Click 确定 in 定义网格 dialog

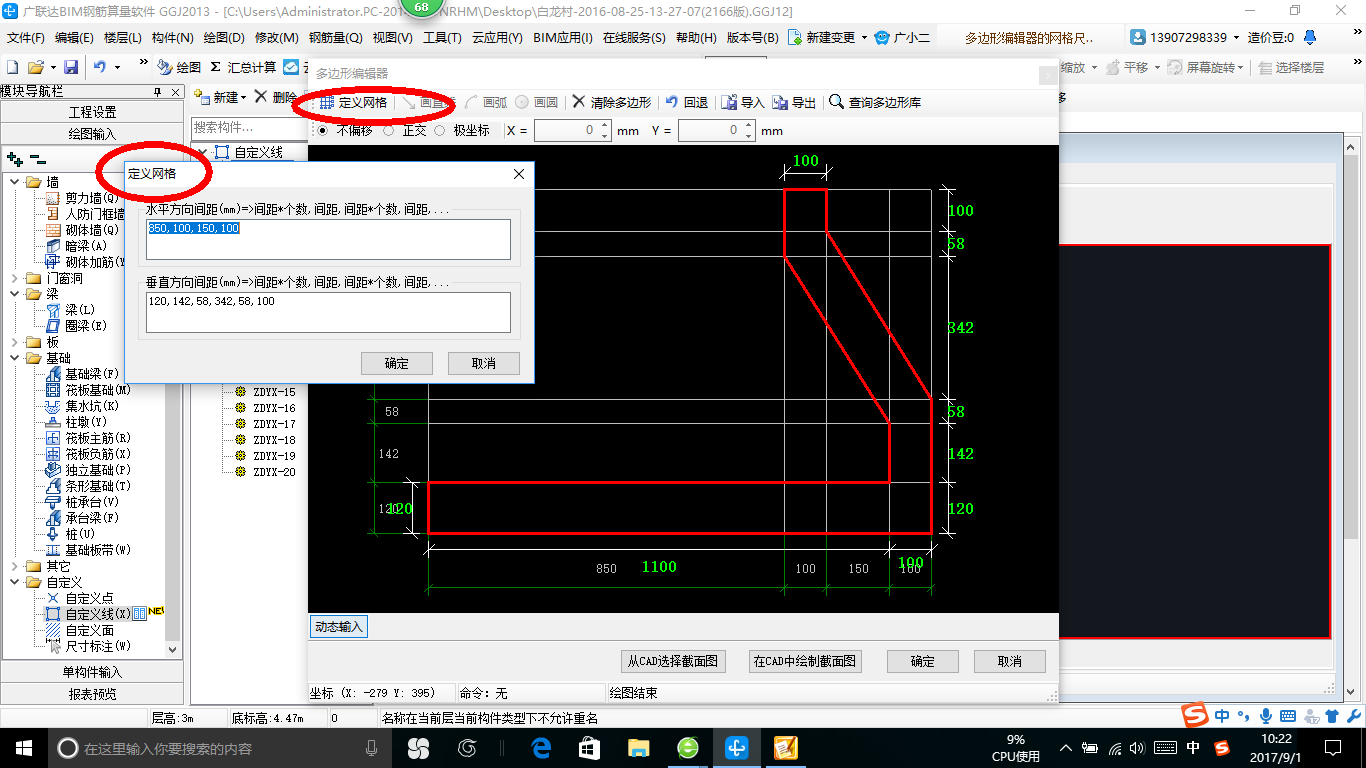(397, 363)
